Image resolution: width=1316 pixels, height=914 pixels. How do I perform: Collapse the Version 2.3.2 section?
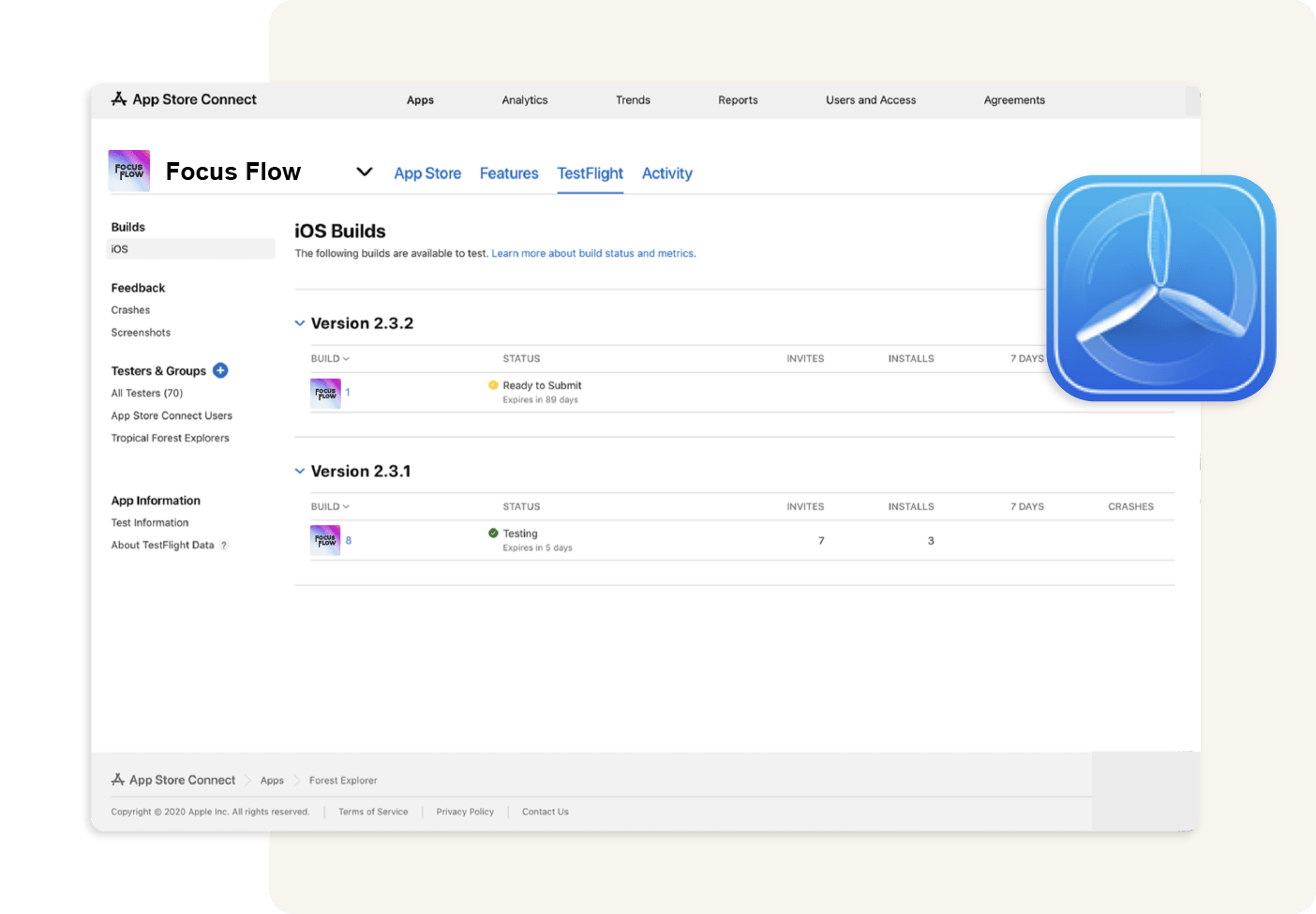(300, 323)
